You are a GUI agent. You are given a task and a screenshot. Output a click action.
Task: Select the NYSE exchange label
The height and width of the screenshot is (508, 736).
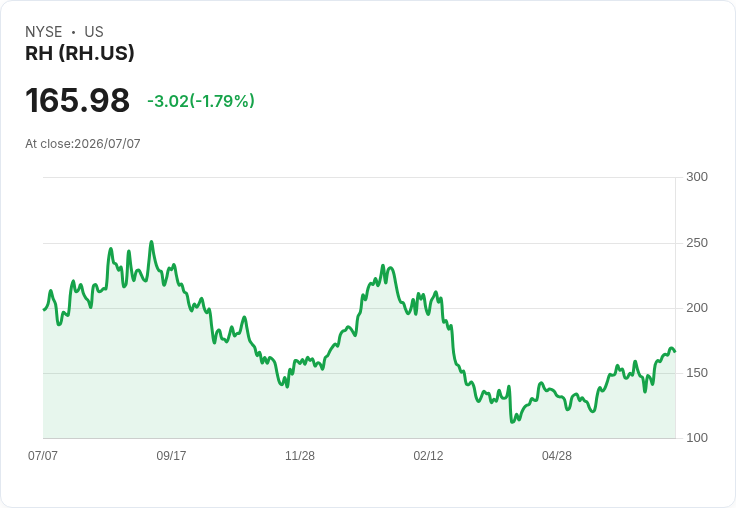coord(44,32)
